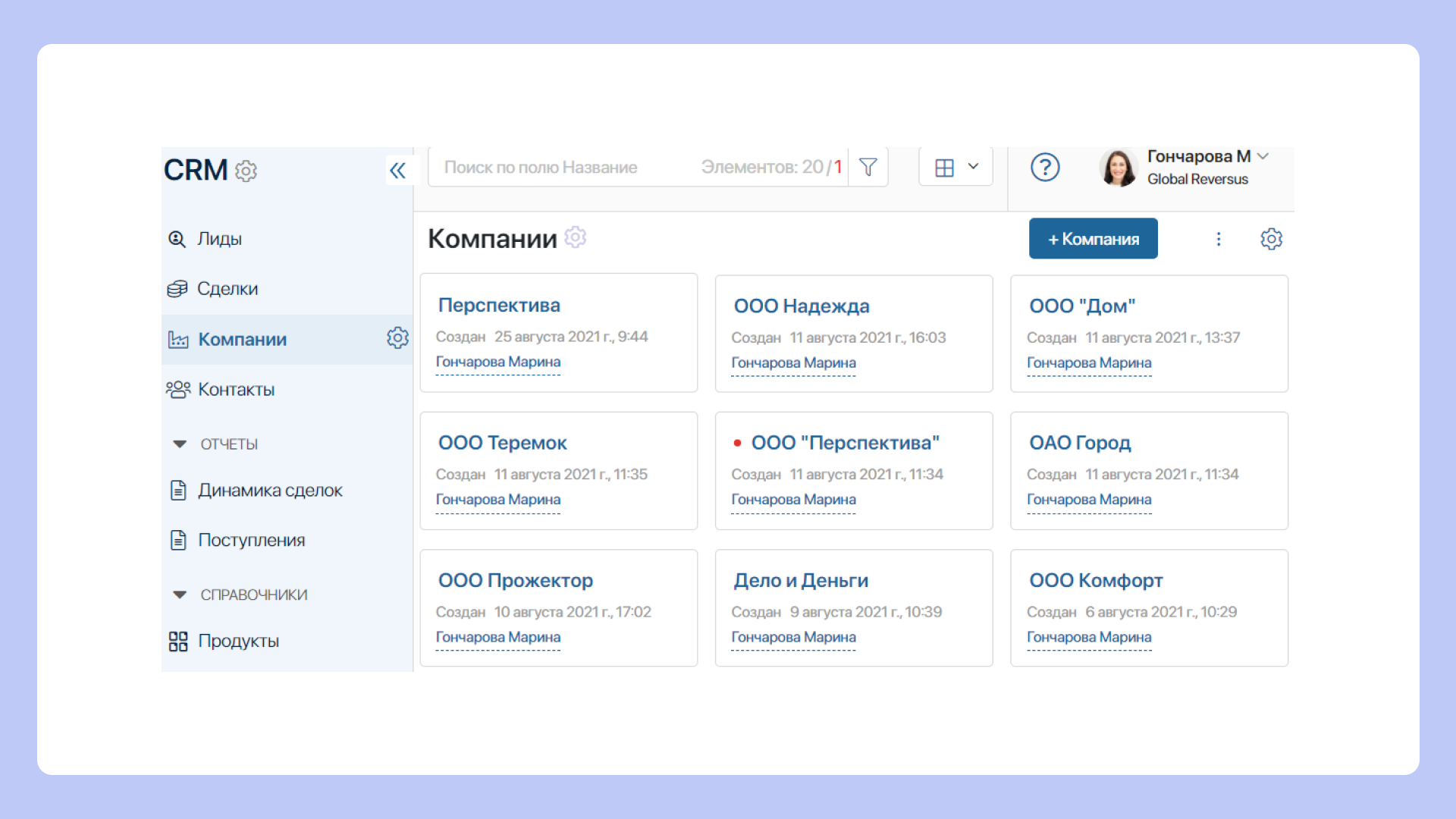Open the help question mark icon
Image resolution: width=1456 pixels, height=819 pixels.
(x=1044, y=167)
